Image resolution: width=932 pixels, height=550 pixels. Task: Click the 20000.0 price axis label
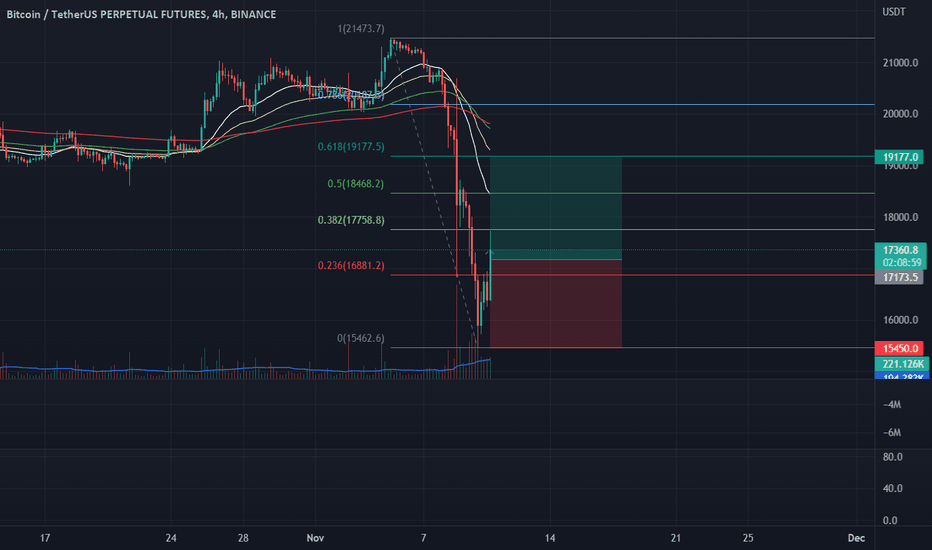tap(900, 114)
